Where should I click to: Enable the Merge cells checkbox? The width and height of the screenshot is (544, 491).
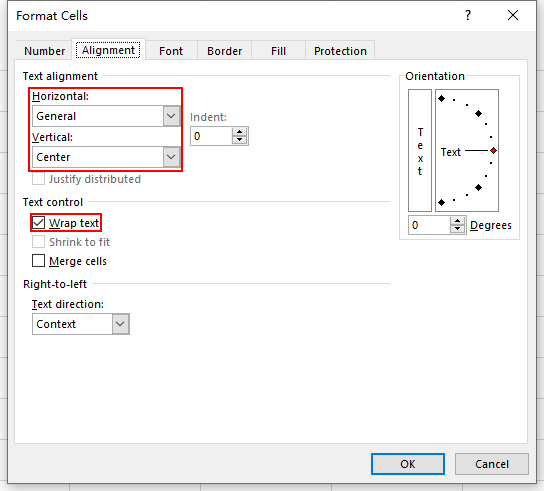(x=39, y=261)
